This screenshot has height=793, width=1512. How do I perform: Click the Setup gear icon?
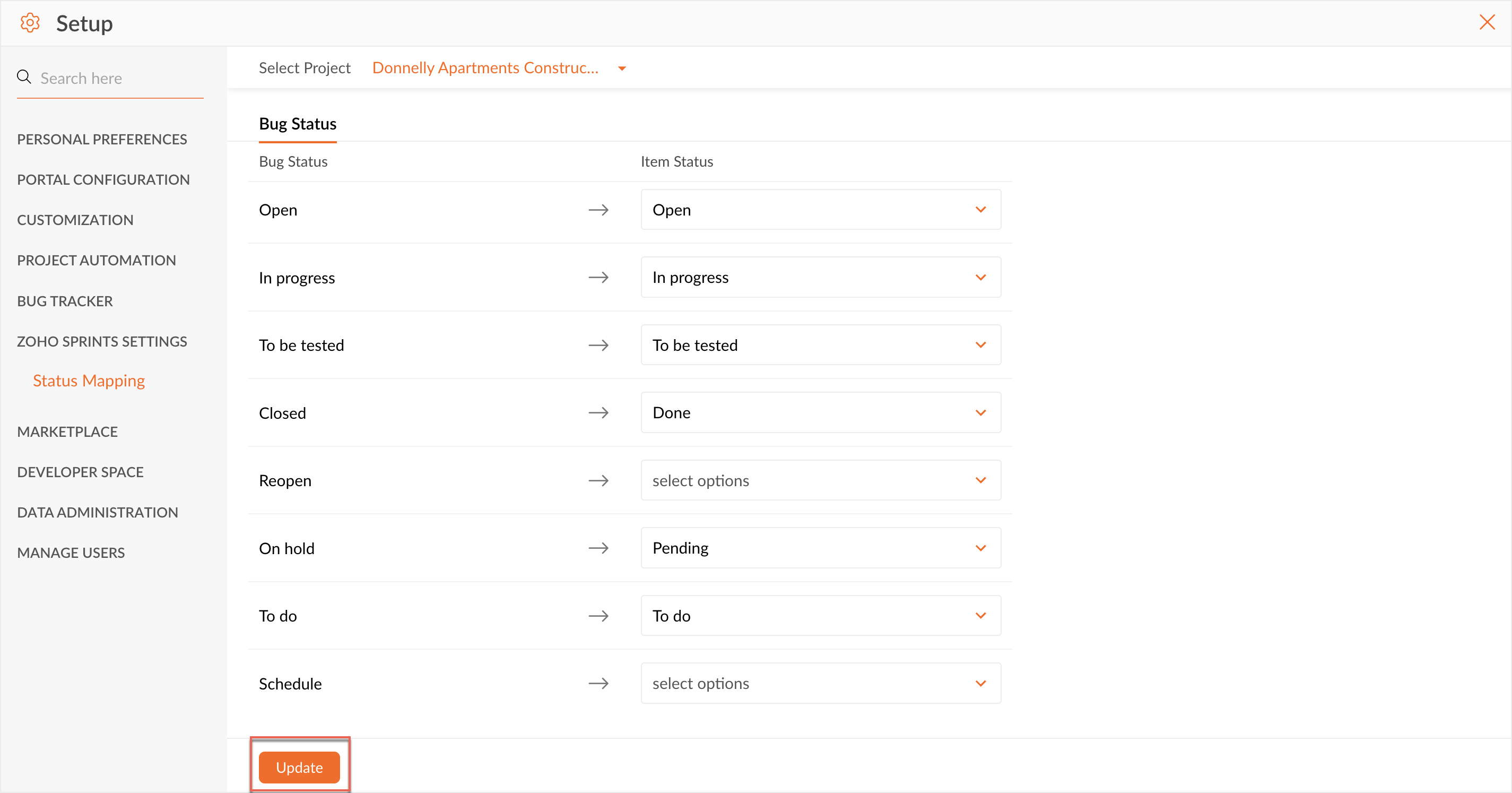point(30,23)
